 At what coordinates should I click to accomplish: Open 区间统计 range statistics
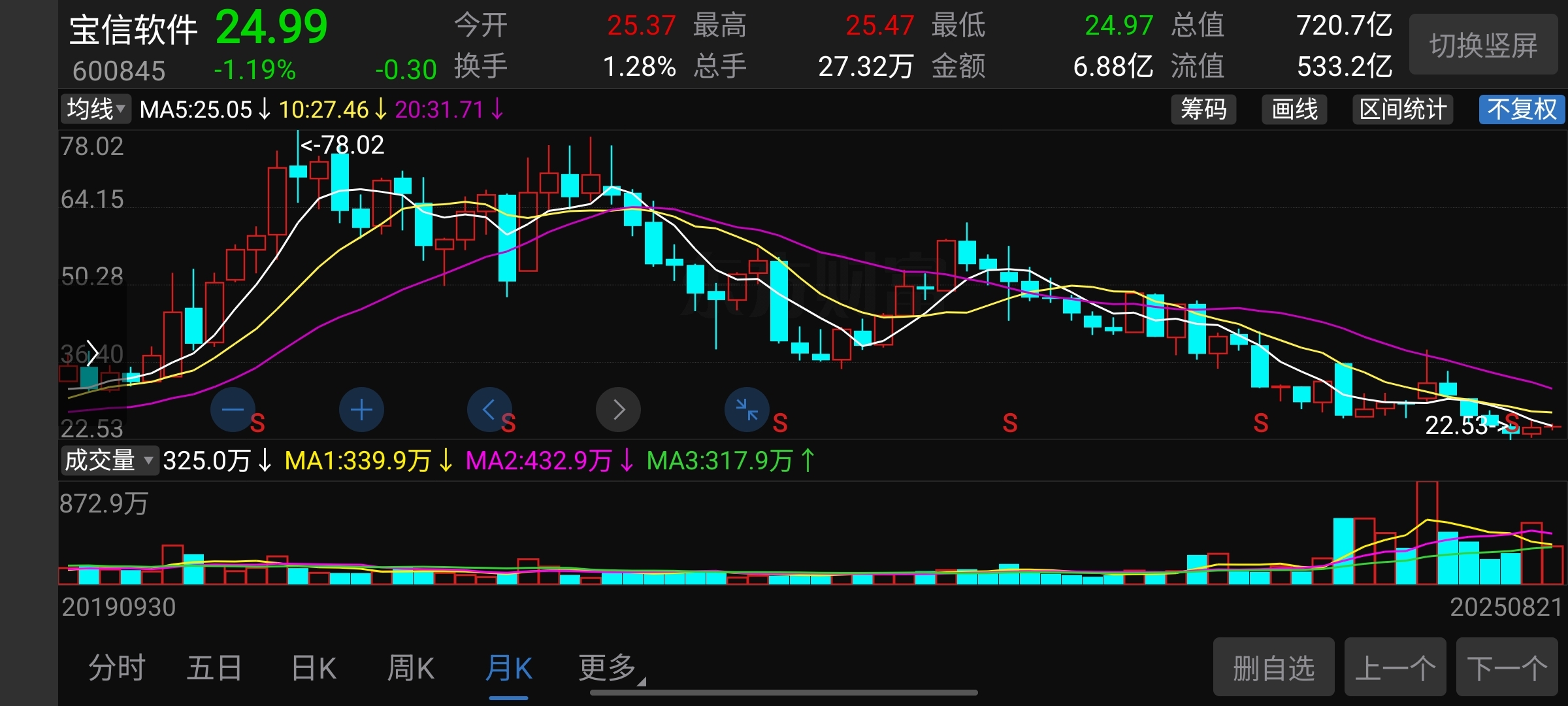tap(1403, 109)
